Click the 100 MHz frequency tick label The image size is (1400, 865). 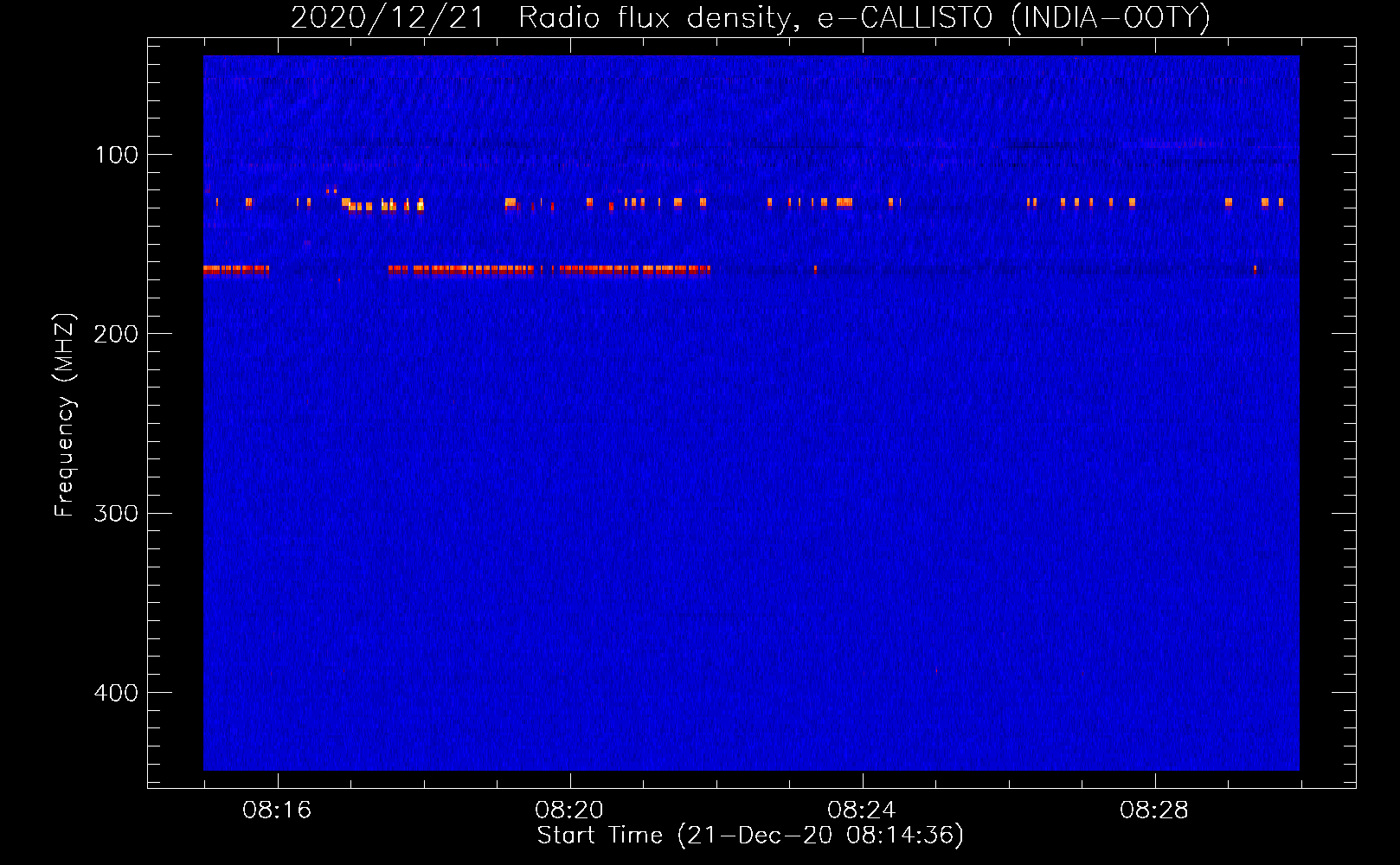coord(117,155)
